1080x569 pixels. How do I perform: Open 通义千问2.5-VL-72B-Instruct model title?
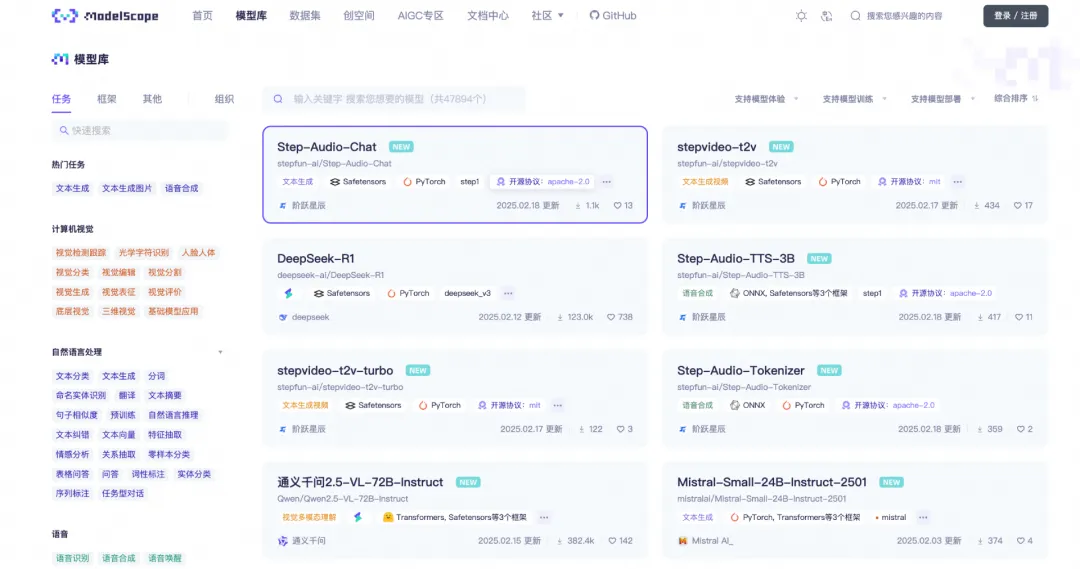[x=360, y=482]
